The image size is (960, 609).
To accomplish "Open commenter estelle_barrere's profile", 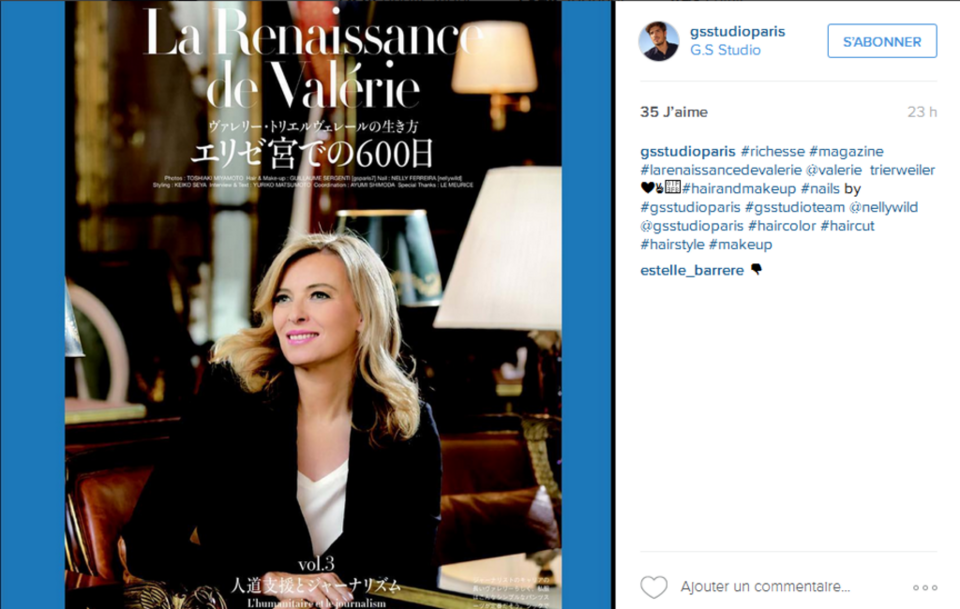I will [692, 271].
